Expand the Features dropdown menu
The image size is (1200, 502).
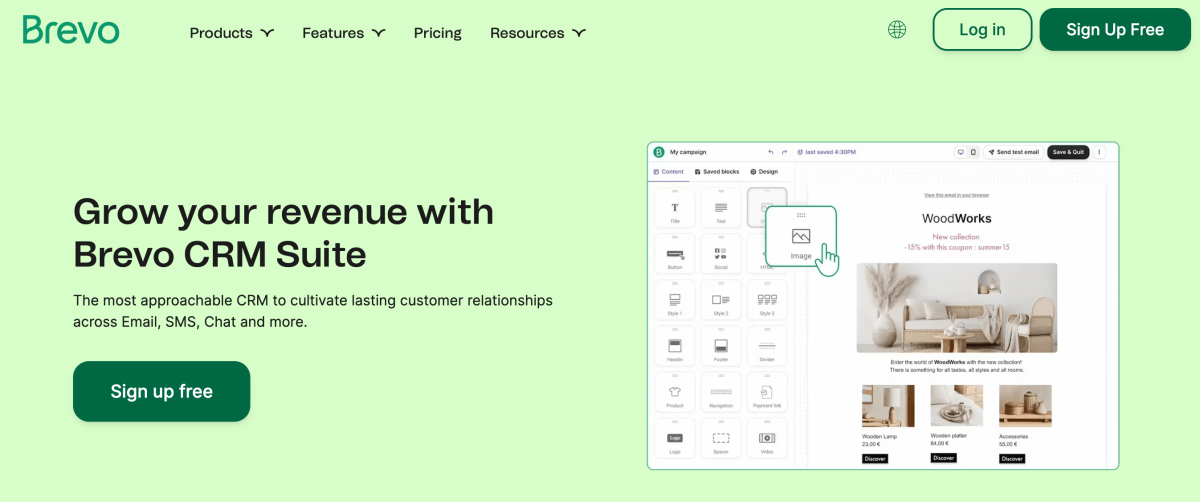pos(344,33)
